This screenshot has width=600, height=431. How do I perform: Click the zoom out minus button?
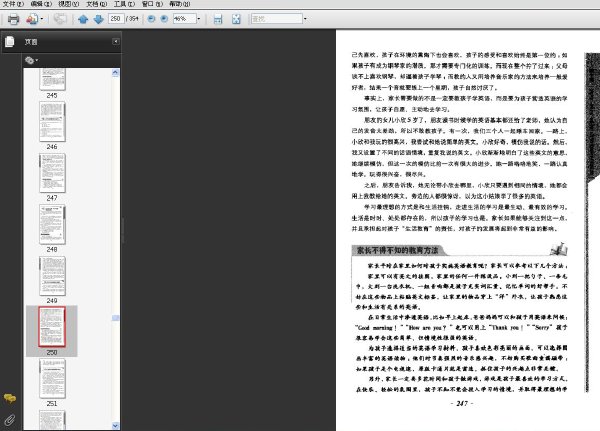tap(152, 18)
